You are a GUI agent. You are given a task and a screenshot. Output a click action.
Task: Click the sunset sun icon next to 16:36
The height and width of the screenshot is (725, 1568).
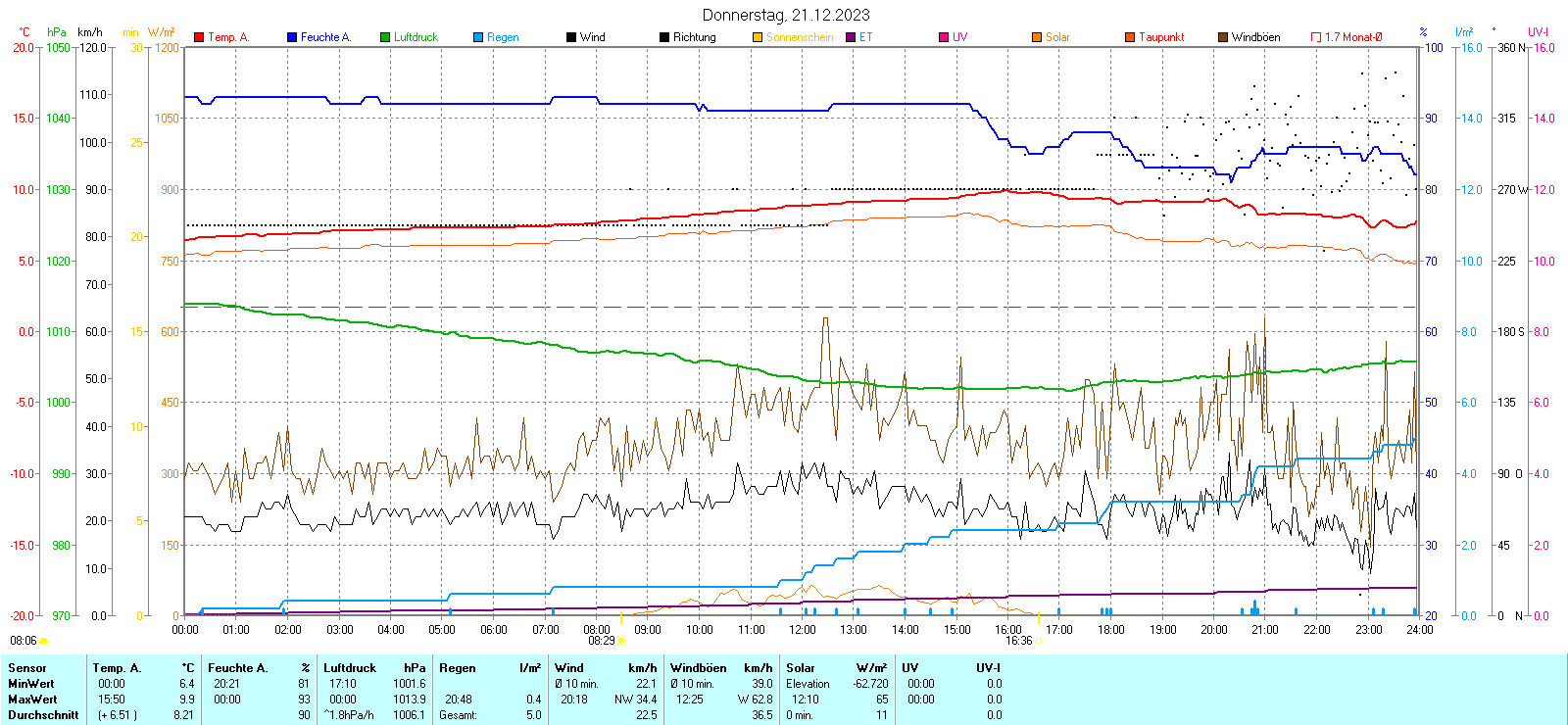(x=1039, y=641)
